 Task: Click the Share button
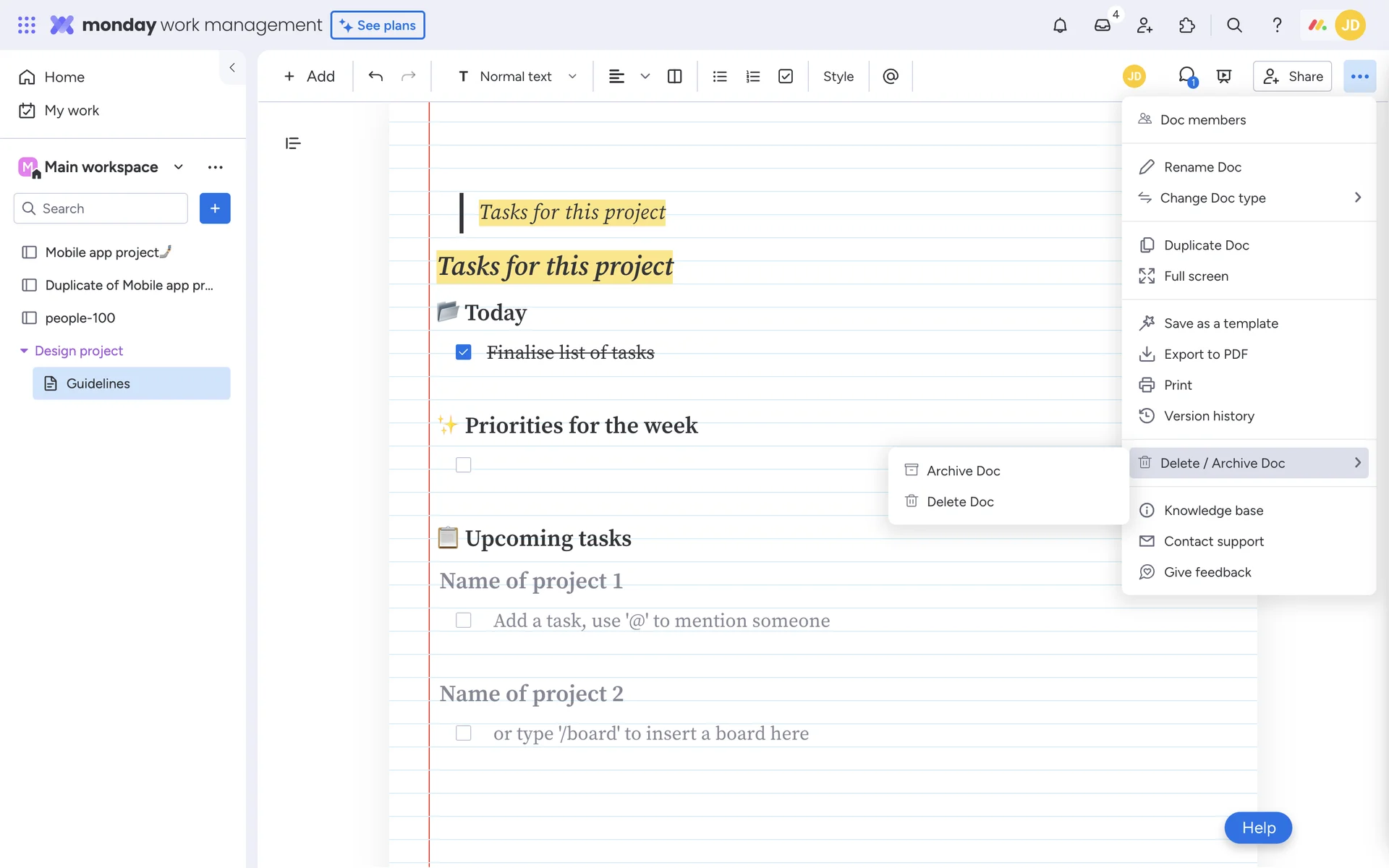tap(1292, 76)
